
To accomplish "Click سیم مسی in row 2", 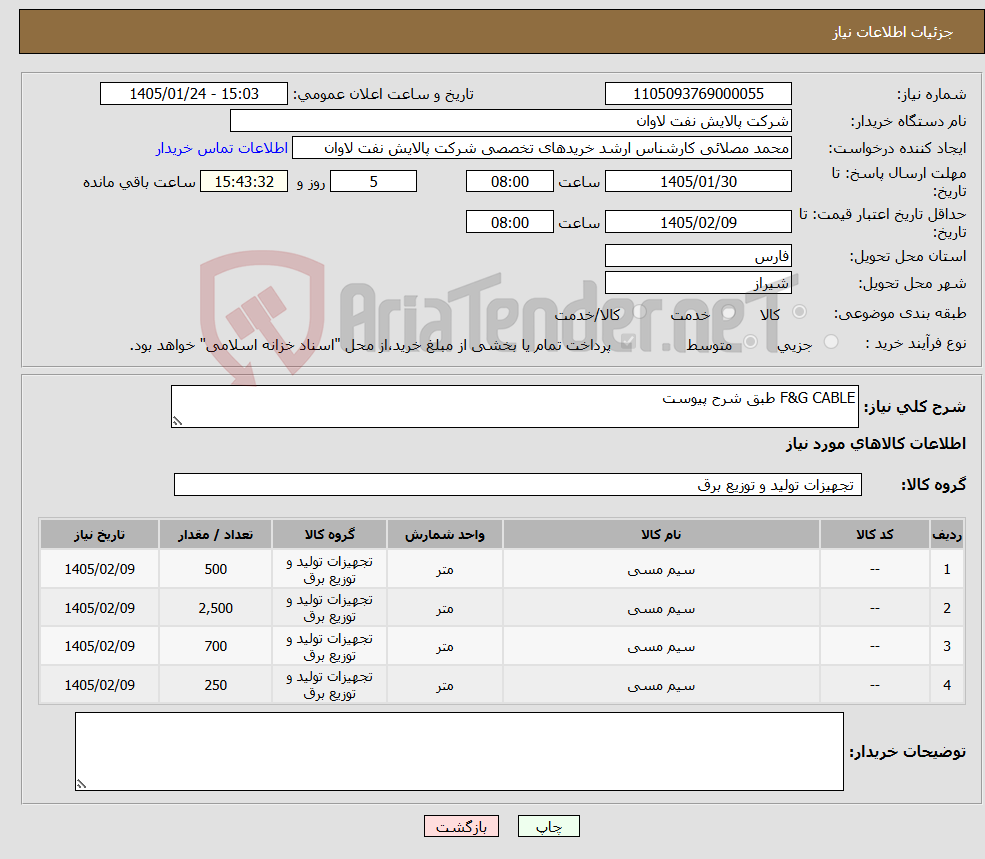I will (x=661, y=609).
